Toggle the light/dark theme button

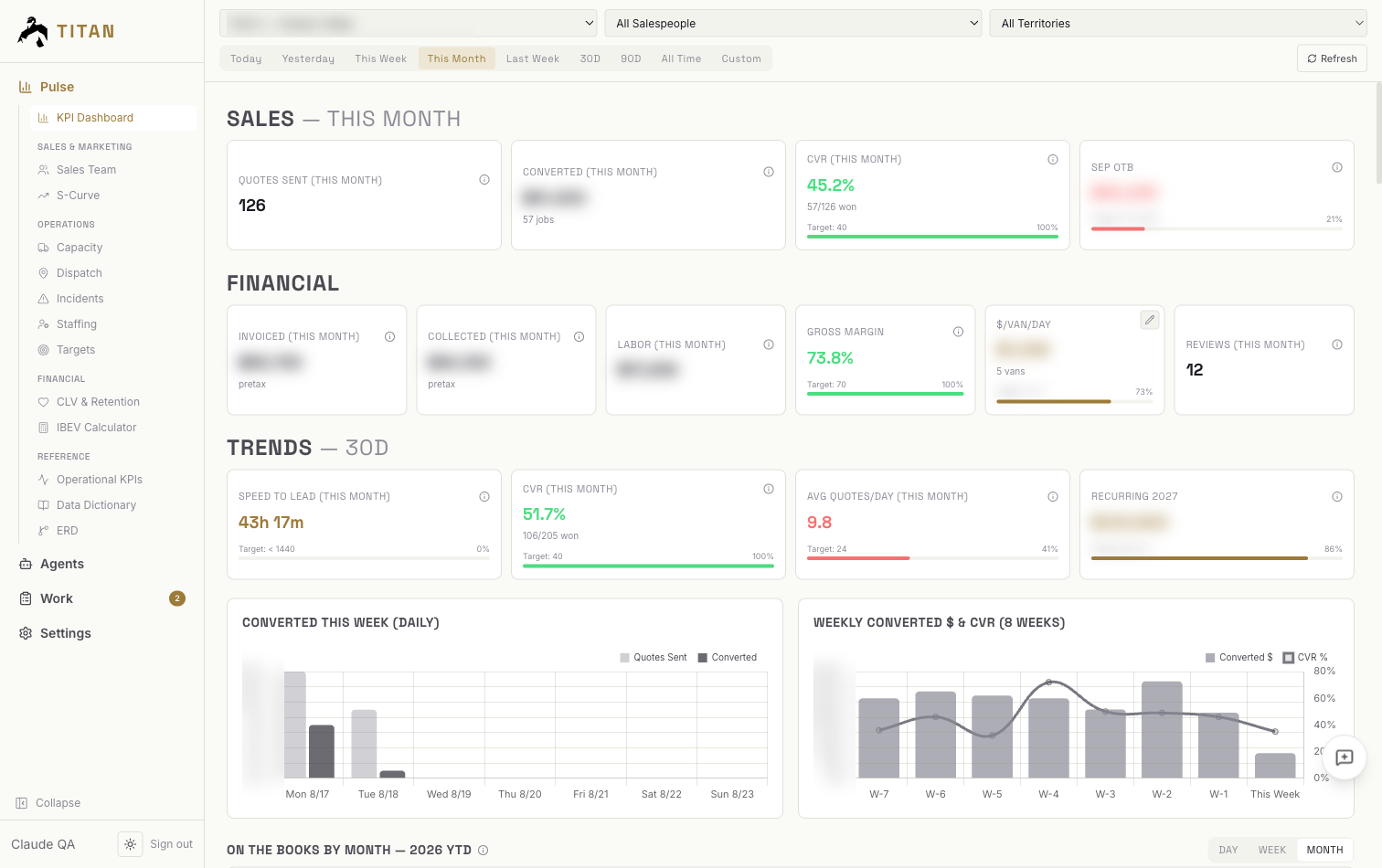pos(130,844)
